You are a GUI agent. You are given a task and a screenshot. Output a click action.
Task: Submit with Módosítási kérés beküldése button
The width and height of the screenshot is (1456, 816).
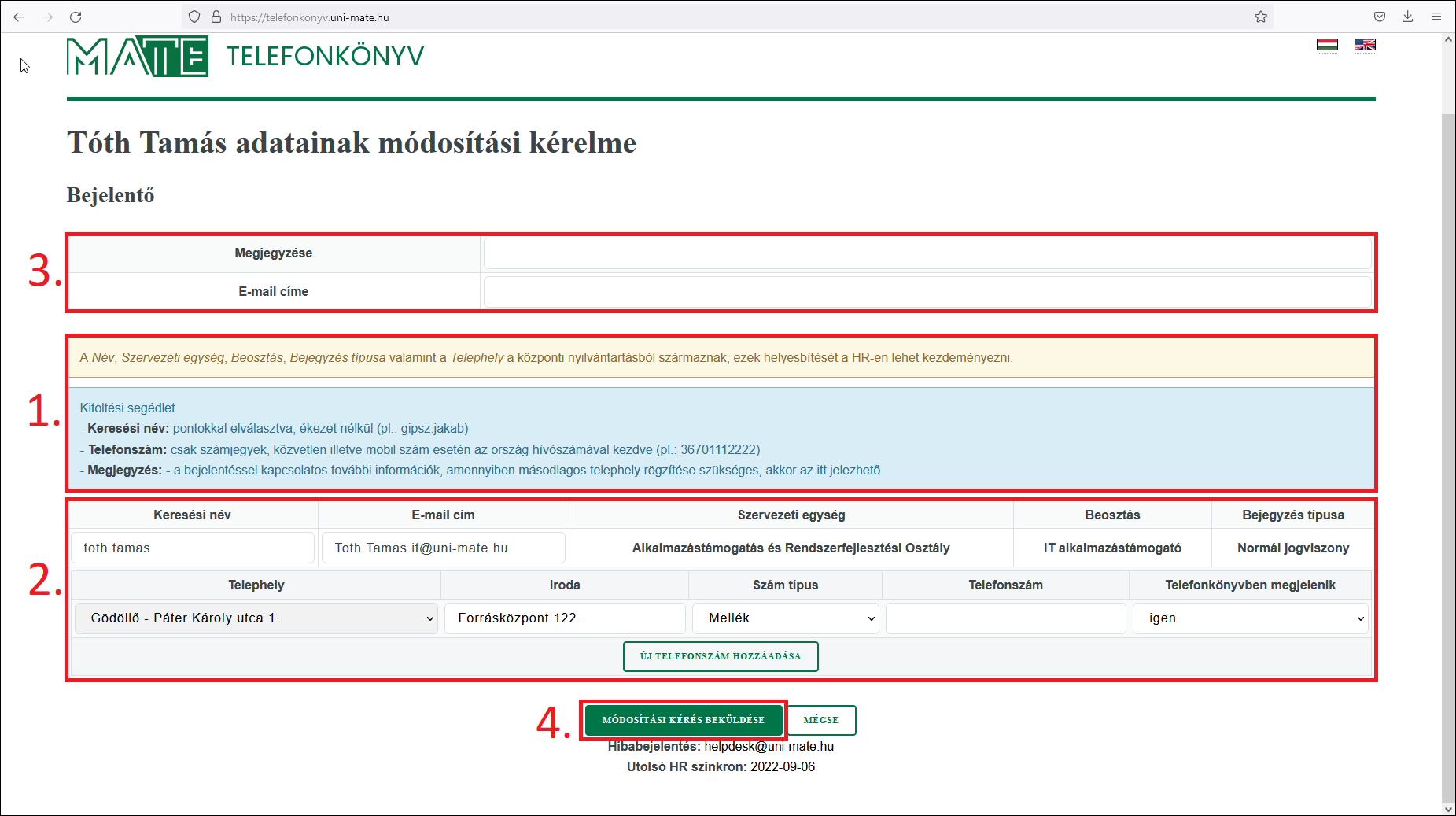(x=683, y=720)
